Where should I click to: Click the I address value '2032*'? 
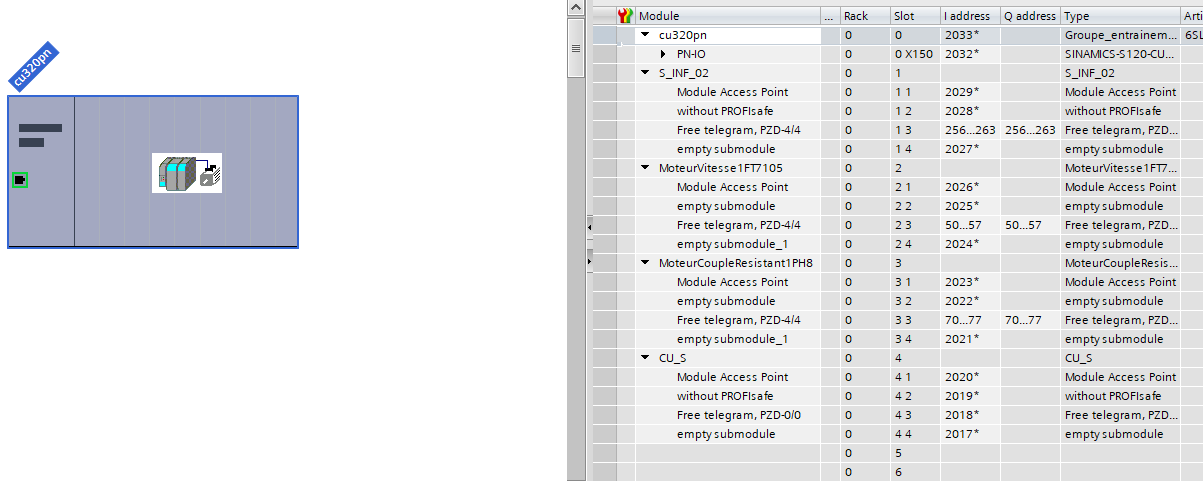tap(962, 54)
